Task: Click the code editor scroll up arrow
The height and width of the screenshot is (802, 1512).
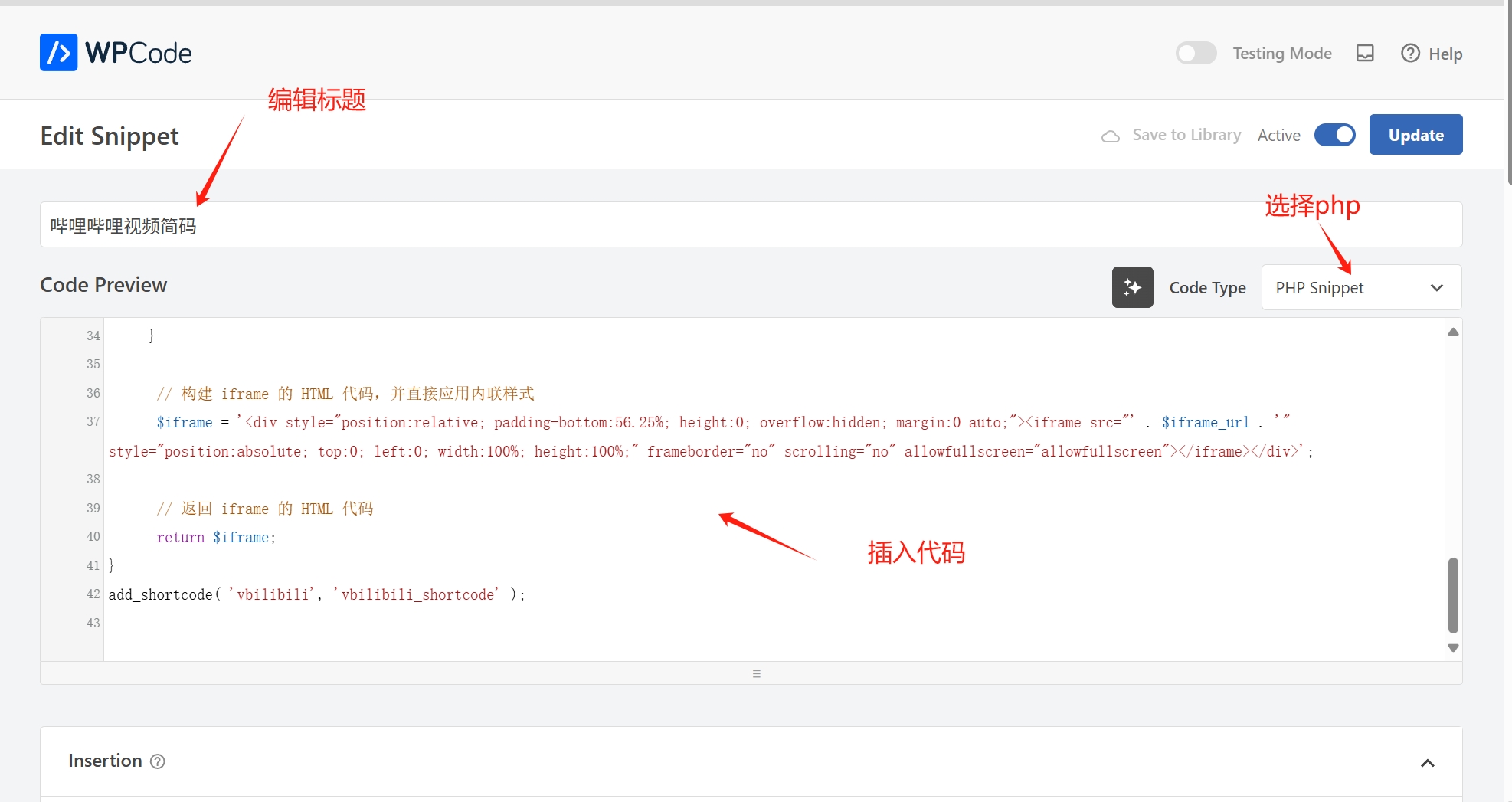Action: (1453, 332)
